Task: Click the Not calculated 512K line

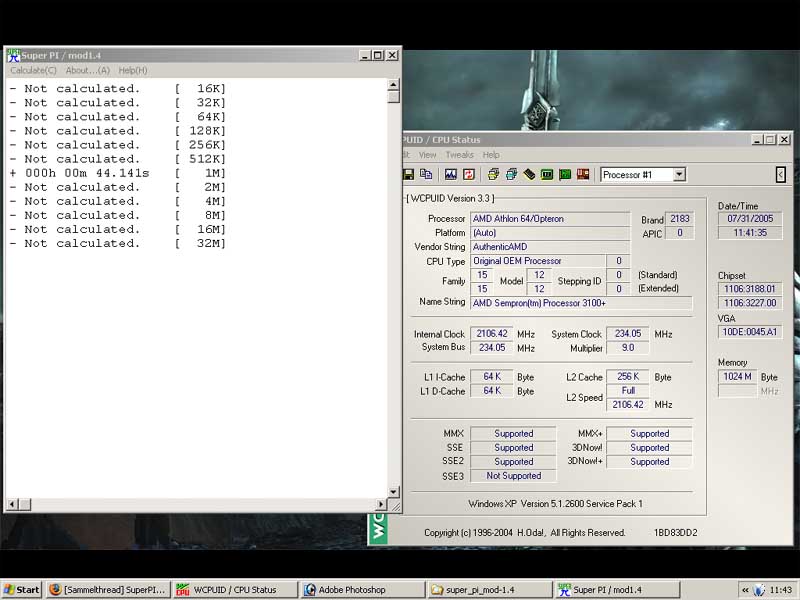Action: 118,159
